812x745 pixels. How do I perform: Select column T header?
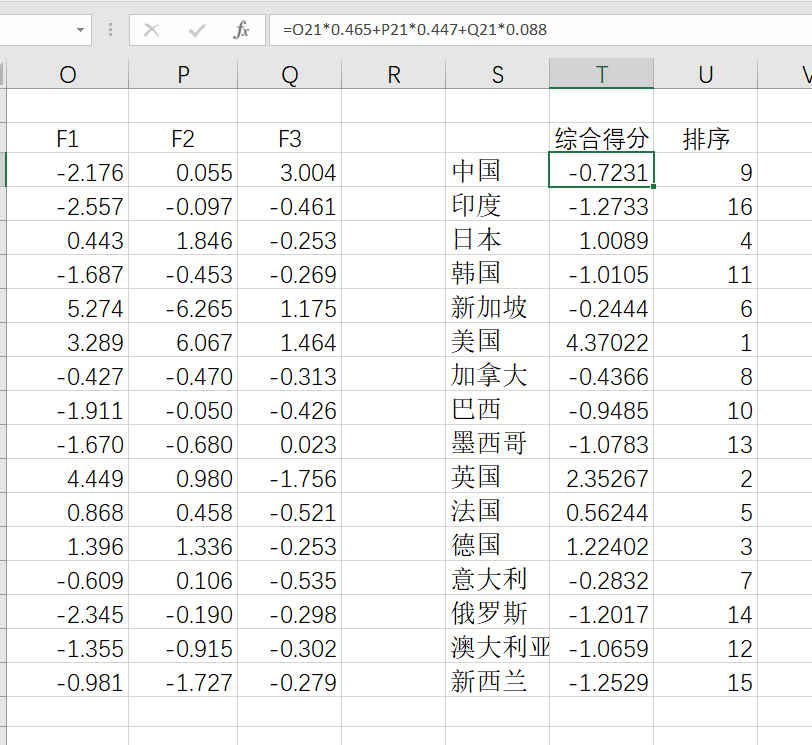[x=601, y=74]
